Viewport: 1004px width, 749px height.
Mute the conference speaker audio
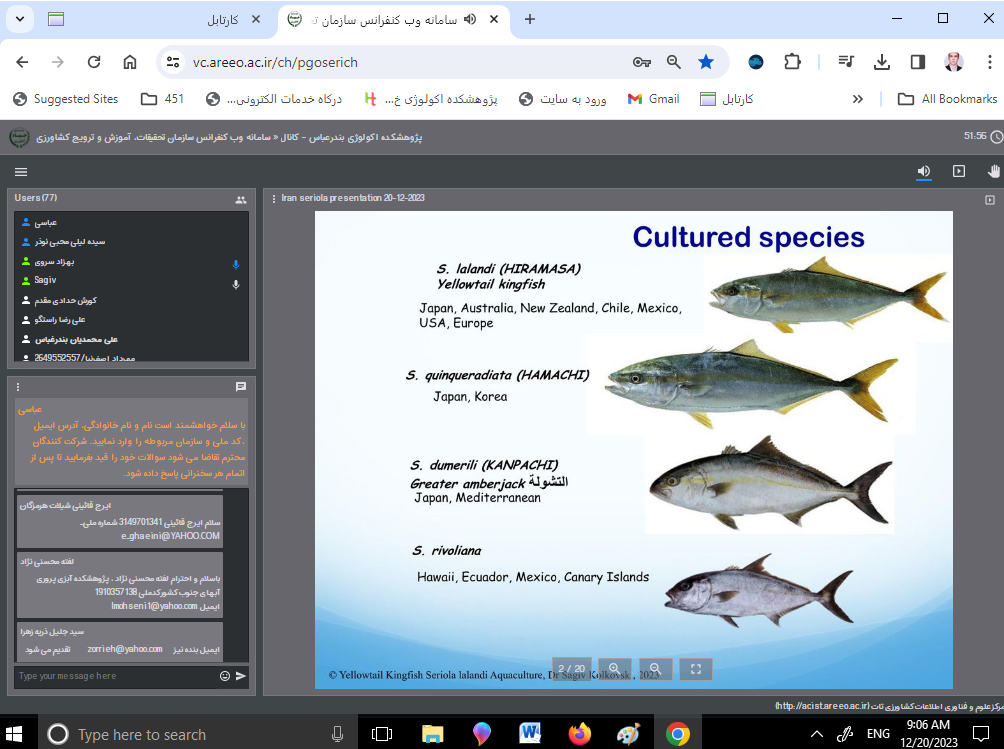(x=924, y=171)
